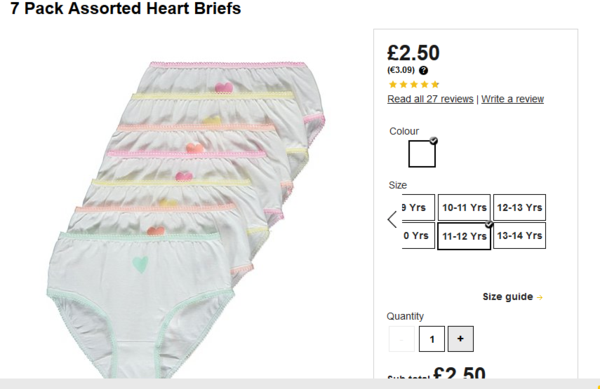Click the quantity input field showing 1
Screen dimensions: 600x389
click(432, 339)
